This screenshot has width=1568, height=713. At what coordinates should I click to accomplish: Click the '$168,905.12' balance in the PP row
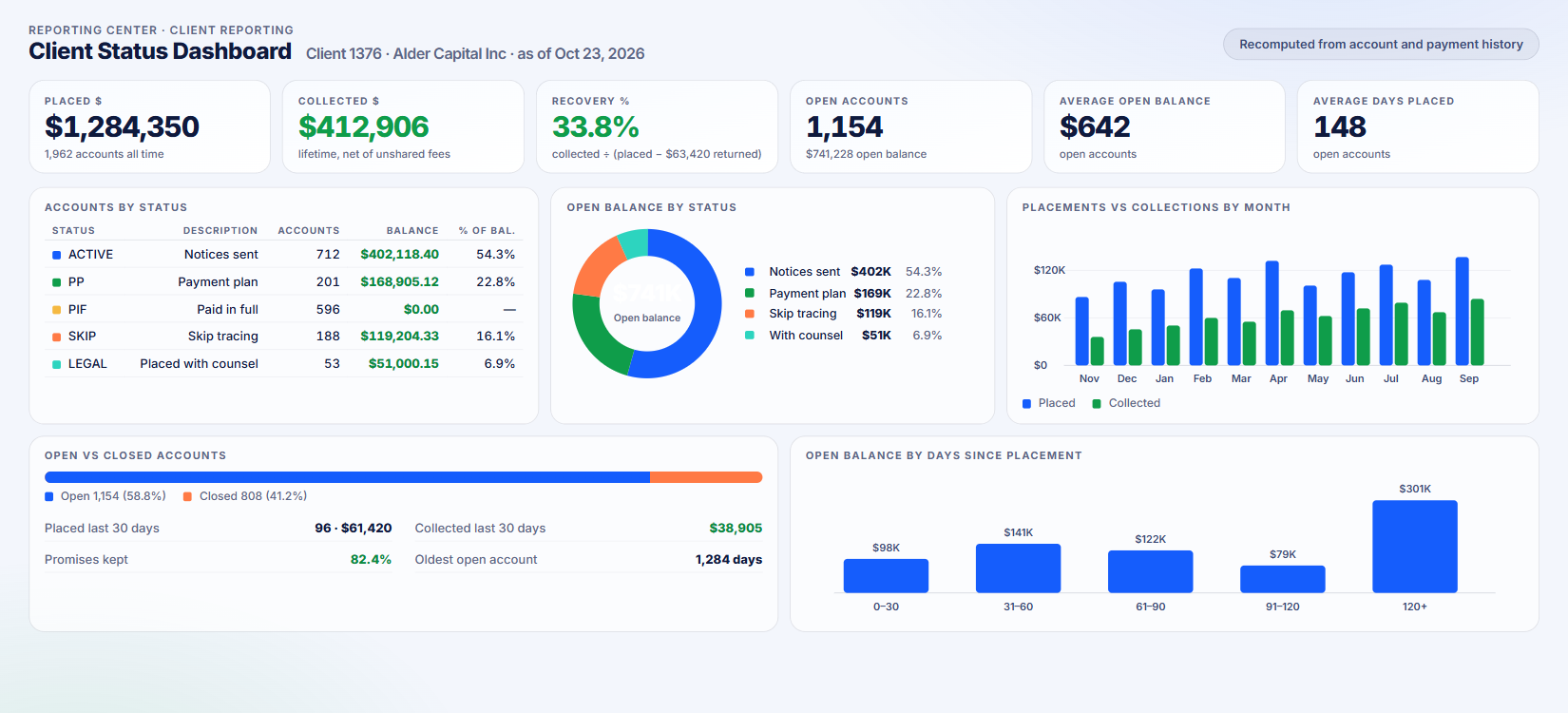click(399, 282)
